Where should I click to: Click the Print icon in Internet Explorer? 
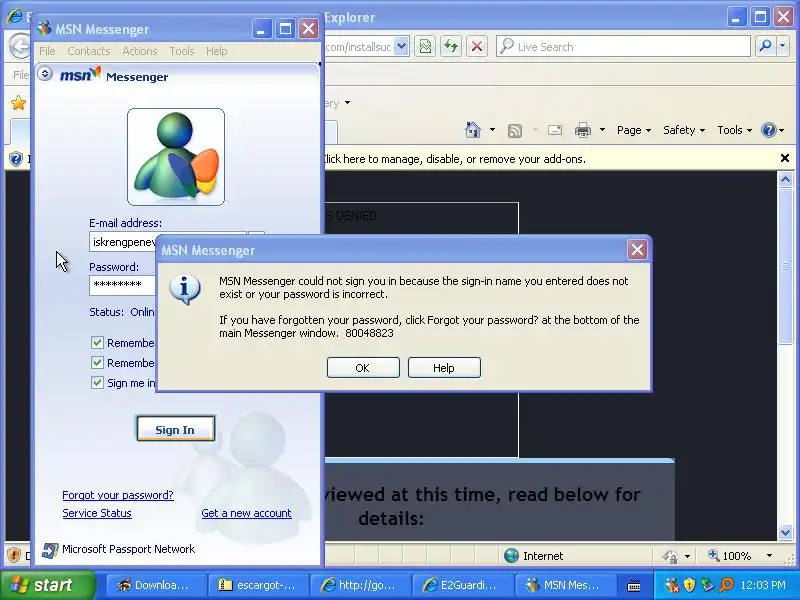coord(583,130)
